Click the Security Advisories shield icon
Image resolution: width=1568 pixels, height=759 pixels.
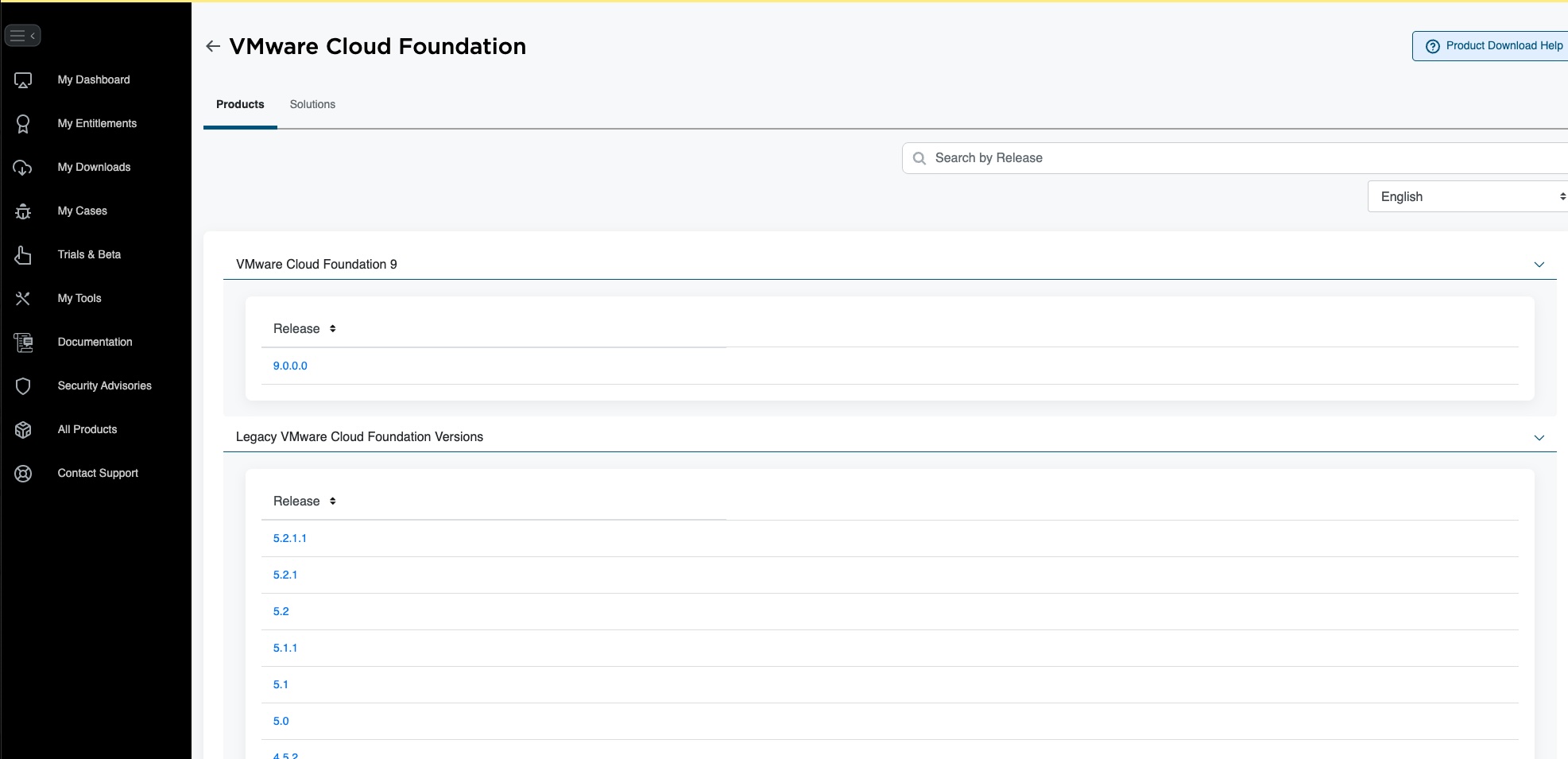click(x=23, y=386)
